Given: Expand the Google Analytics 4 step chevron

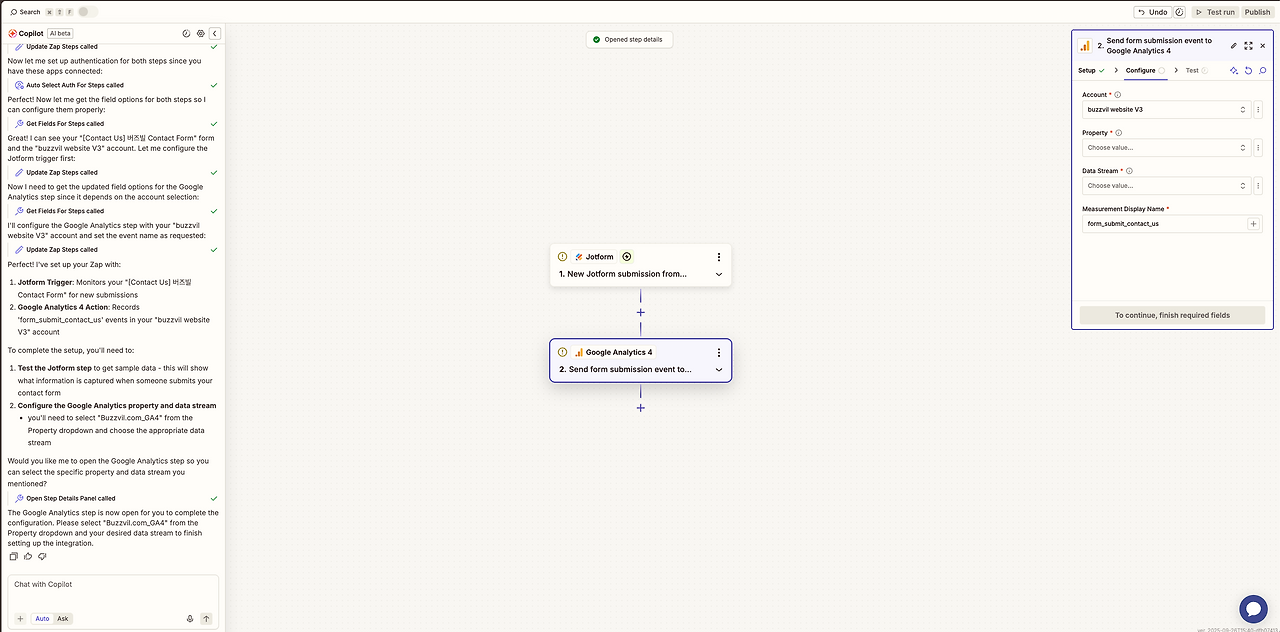Looking at the screenshot, I should [719, 370].
